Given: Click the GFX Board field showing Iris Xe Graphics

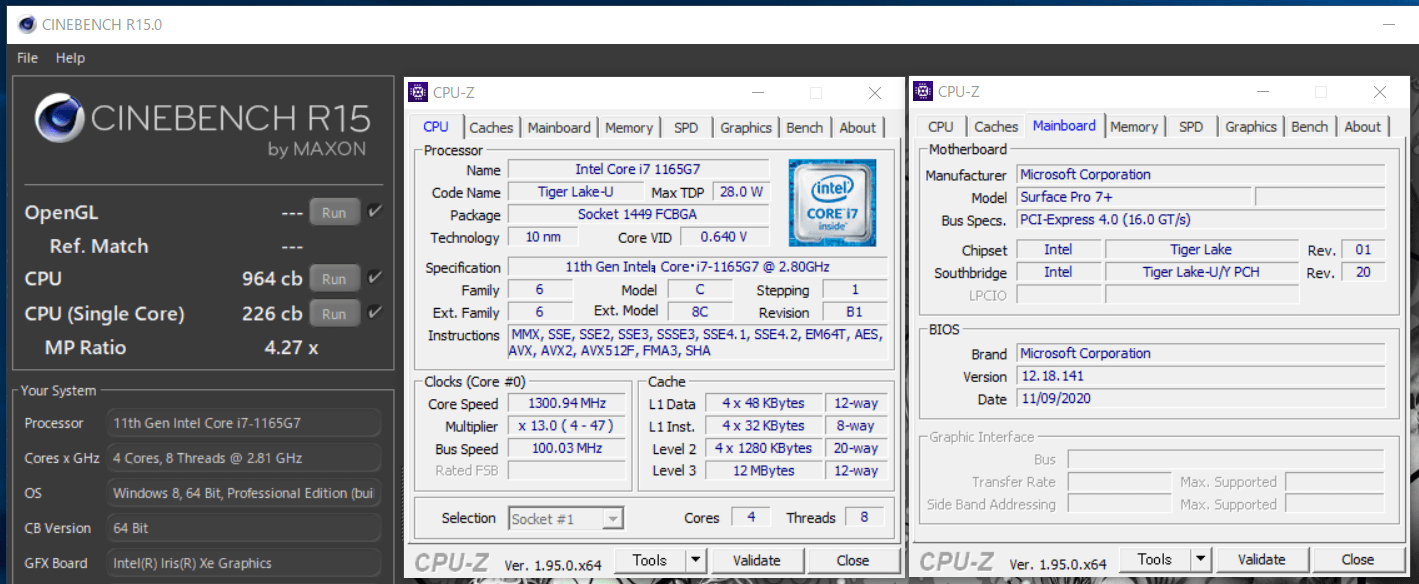Looking at the screenshot, I should (x=244, y=563).
